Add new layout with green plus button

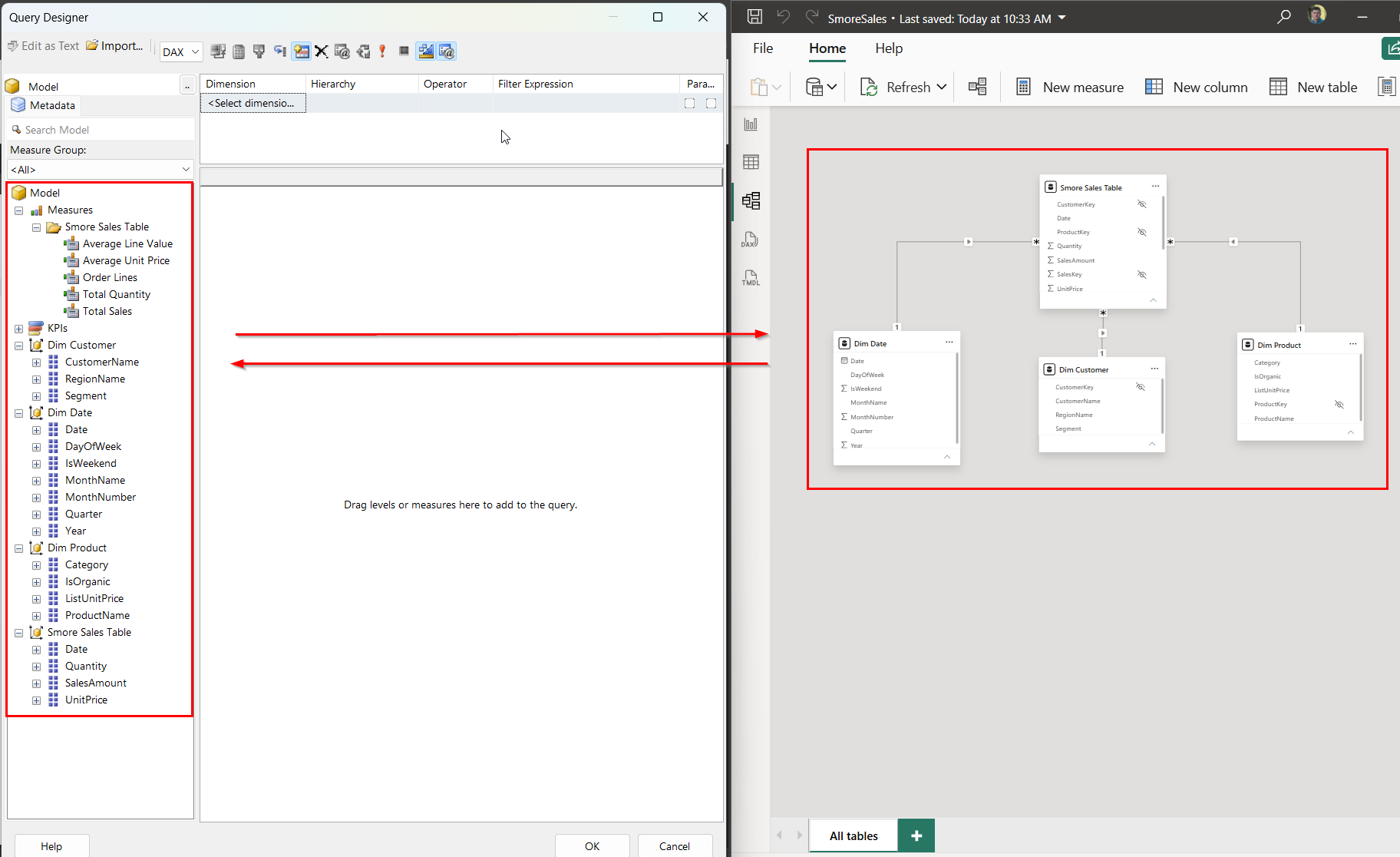point(916,835)
